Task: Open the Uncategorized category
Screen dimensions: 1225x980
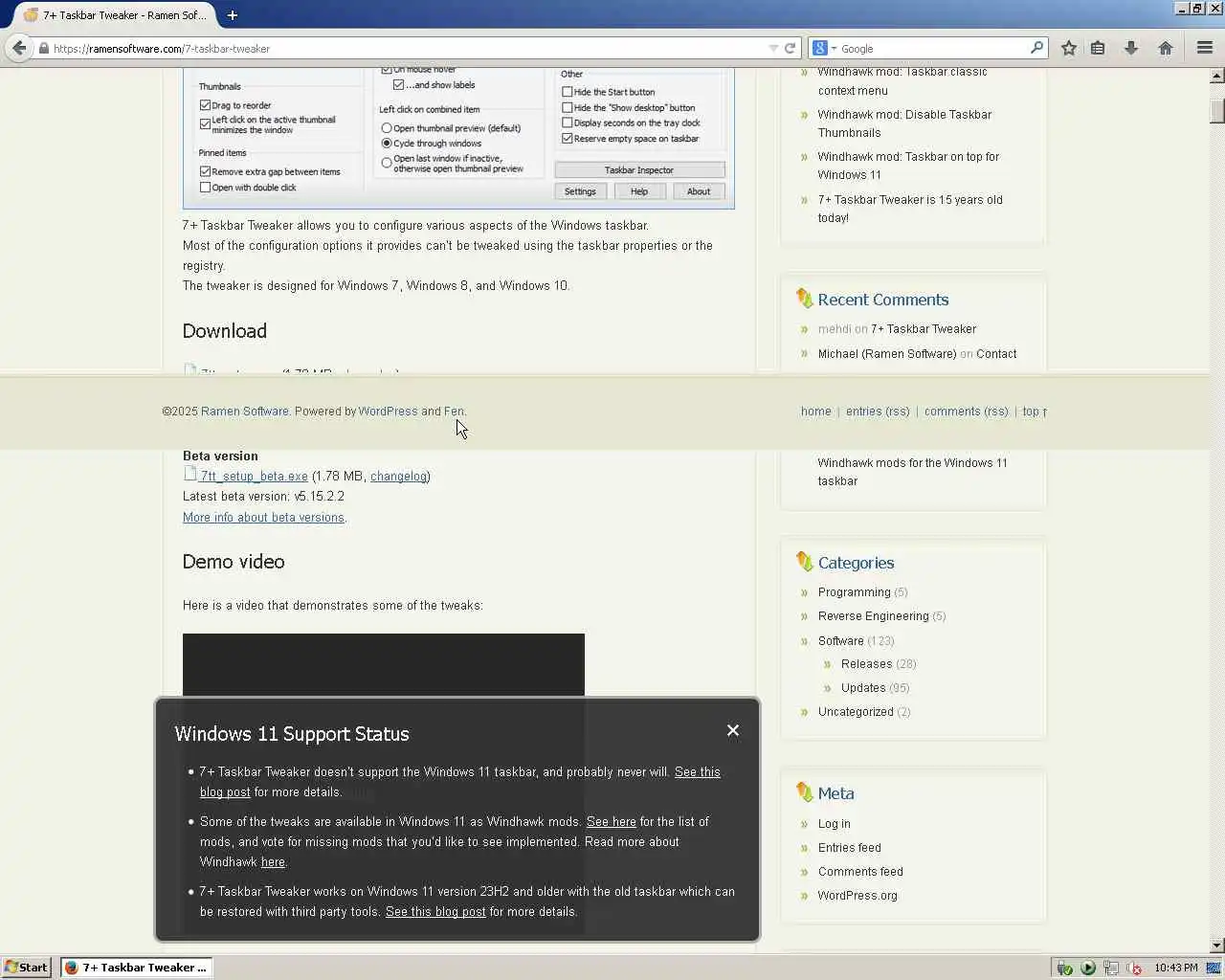Action: [856, 711]
